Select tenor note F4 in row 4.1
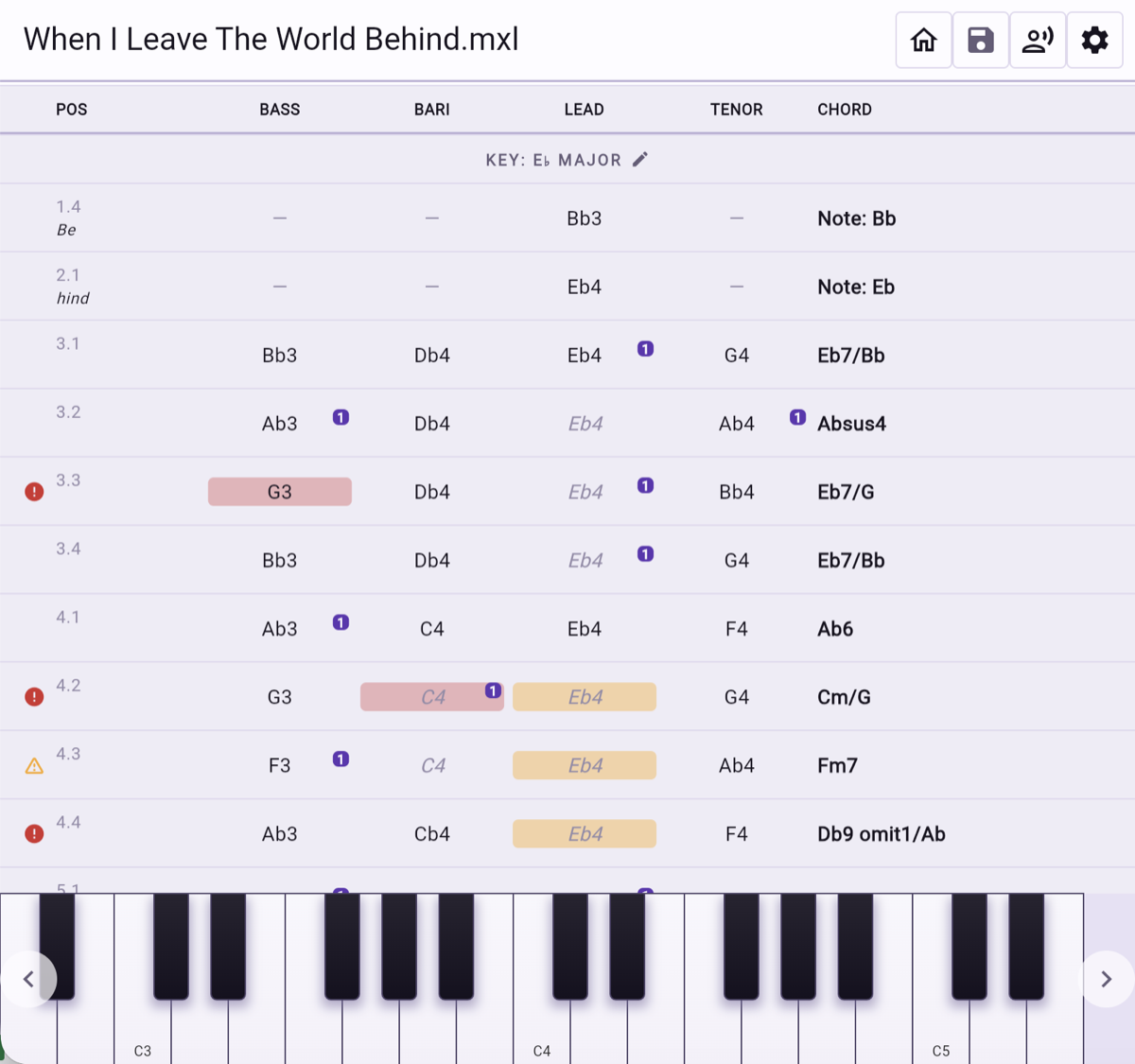 coord(737,629)
